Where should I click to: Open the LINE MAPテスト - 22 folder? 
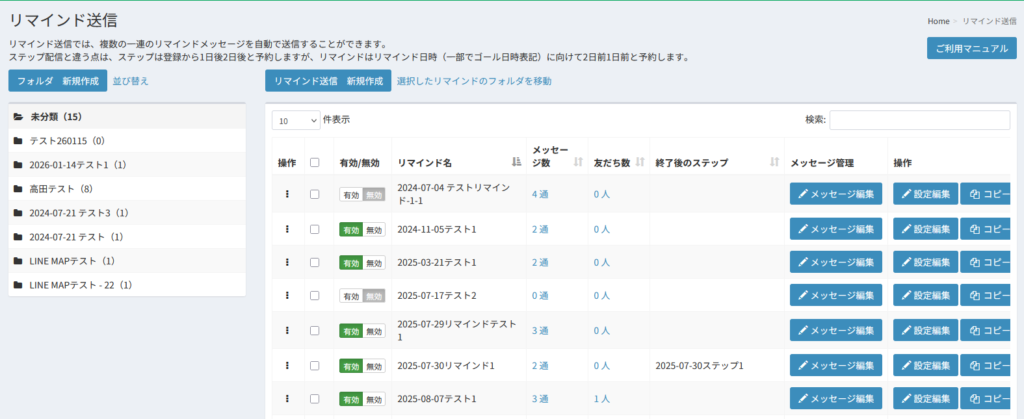click(x=80, y=285)
